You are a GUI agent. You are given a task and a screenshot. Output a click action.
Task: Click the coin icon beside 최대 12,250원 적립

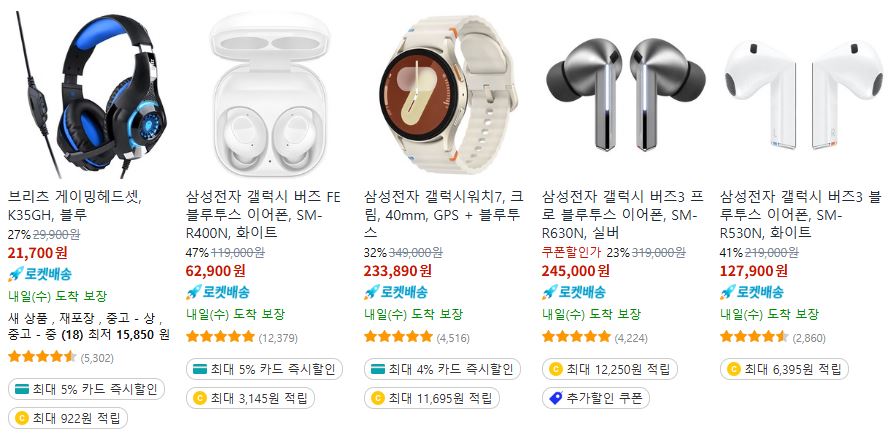556,369
